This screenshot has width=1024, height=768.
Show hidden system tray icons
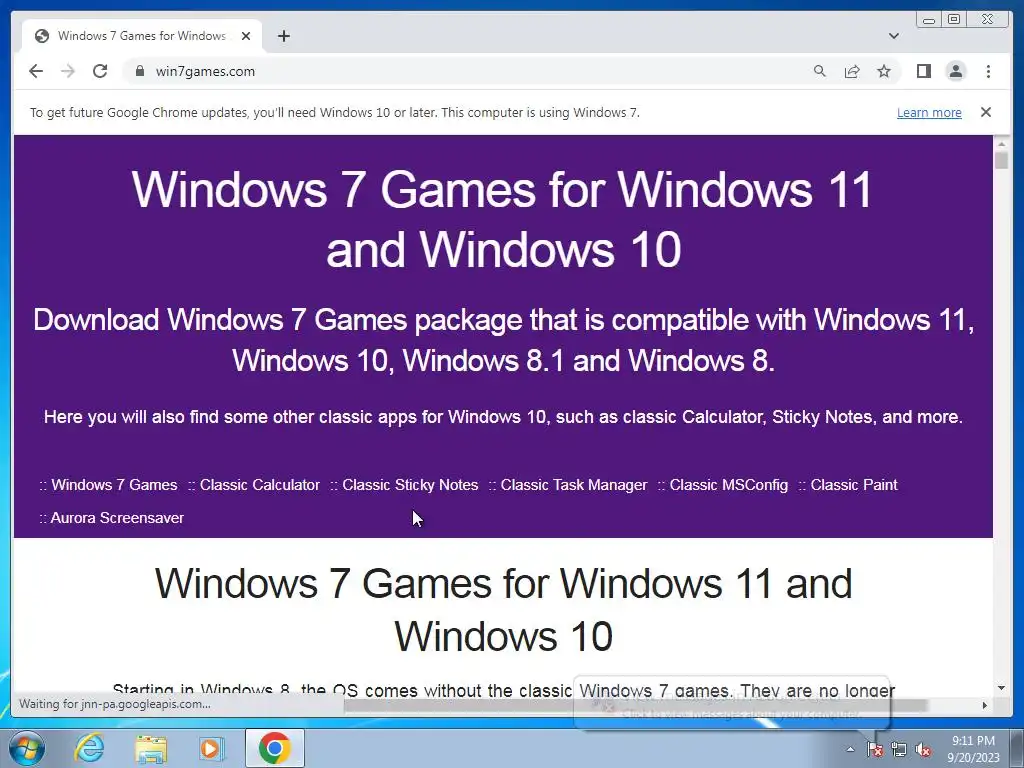click(x=850, y=750)
